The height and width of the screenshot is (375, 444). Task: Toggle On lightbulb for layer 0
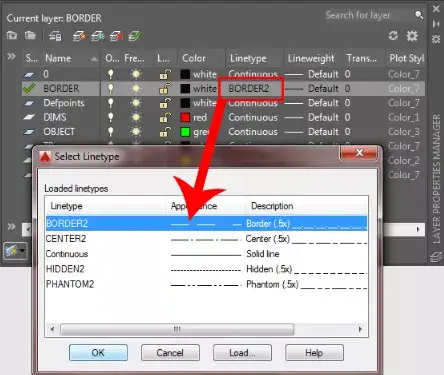(110, 74)
